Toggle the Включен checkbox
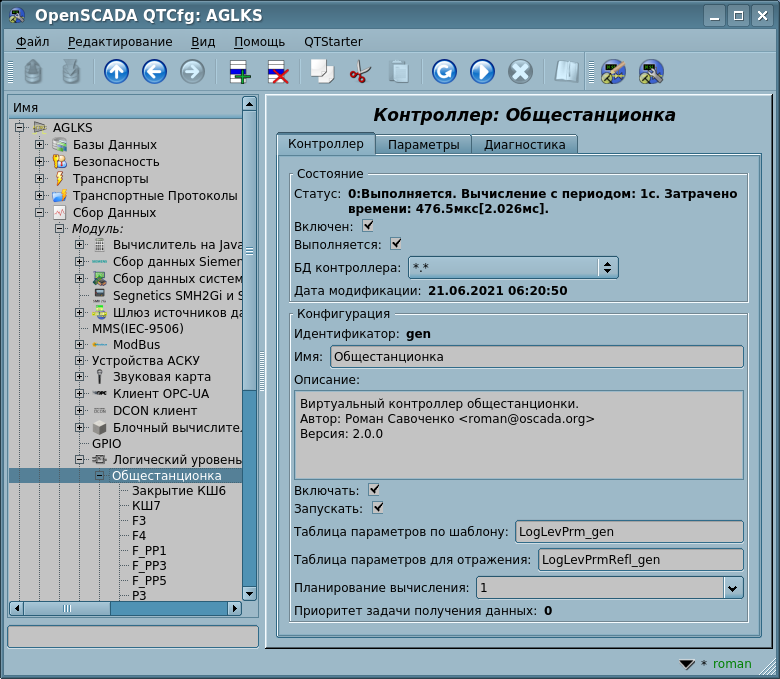The image size is (780, 679). (368, 226)
